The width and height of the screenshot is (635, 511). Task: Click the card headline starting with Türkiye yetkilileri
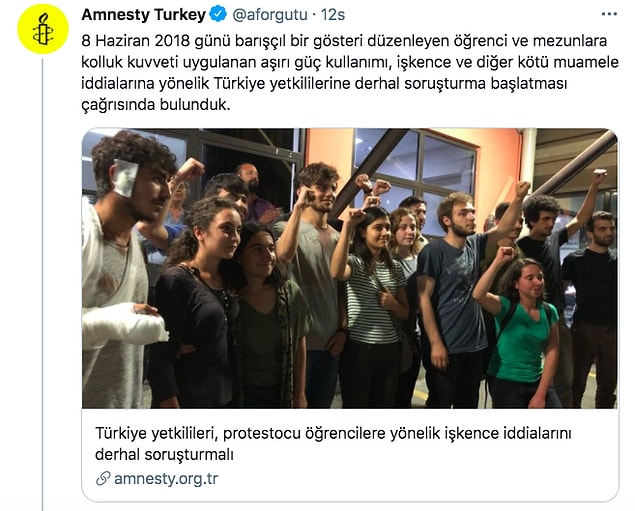tap(333, 433)
